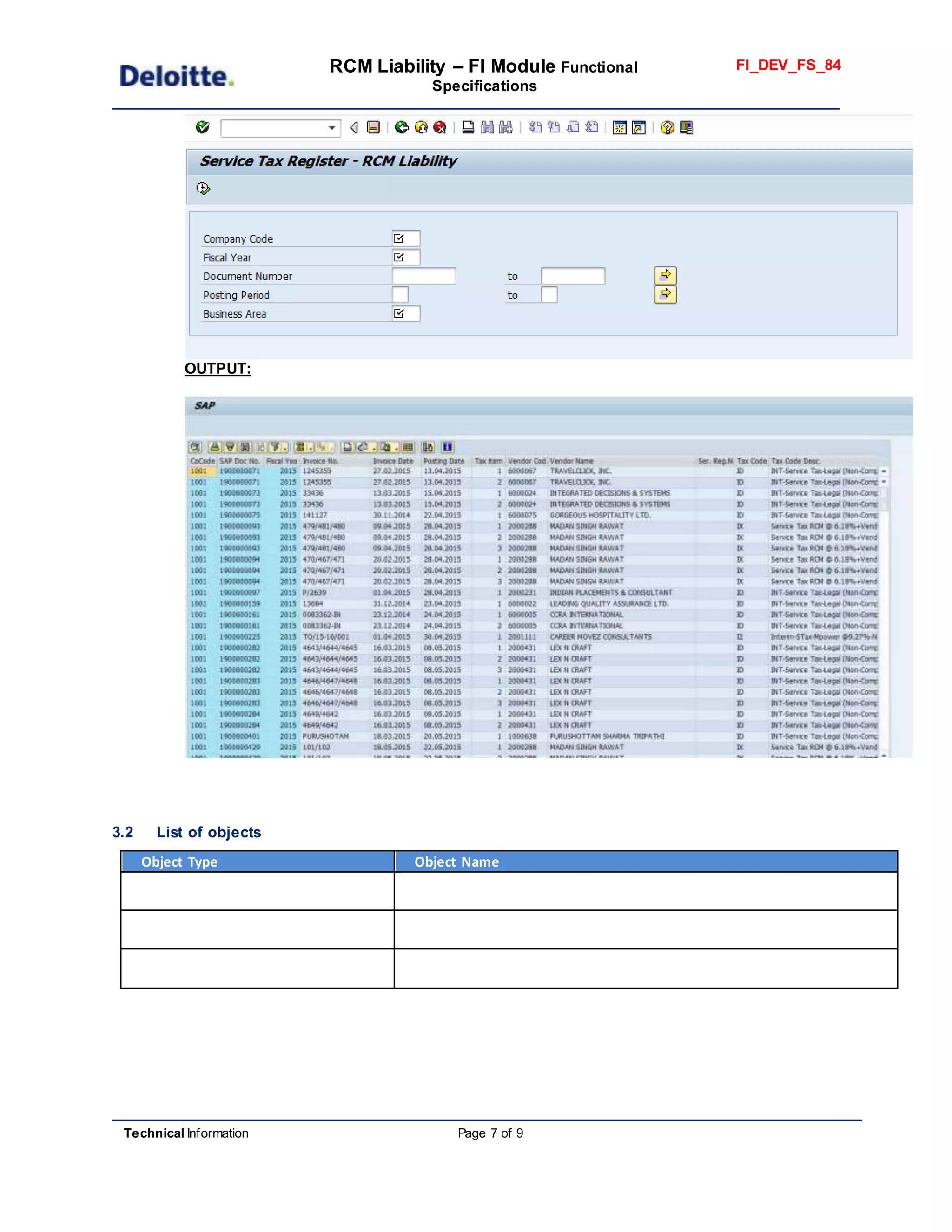
Task: Click the SAP Doc No. column header
Action: 240,461
